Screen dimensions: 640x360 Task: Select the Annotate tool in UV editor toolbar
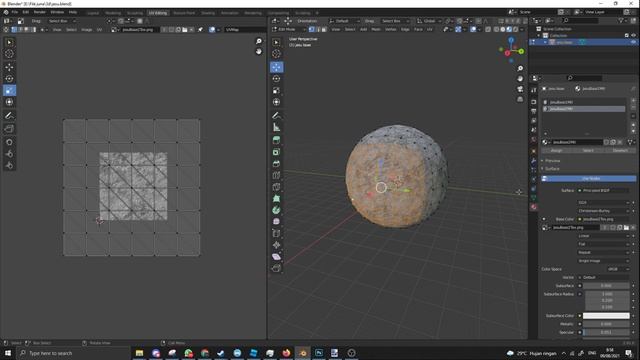pyautogui.click(x=9, y=116)
